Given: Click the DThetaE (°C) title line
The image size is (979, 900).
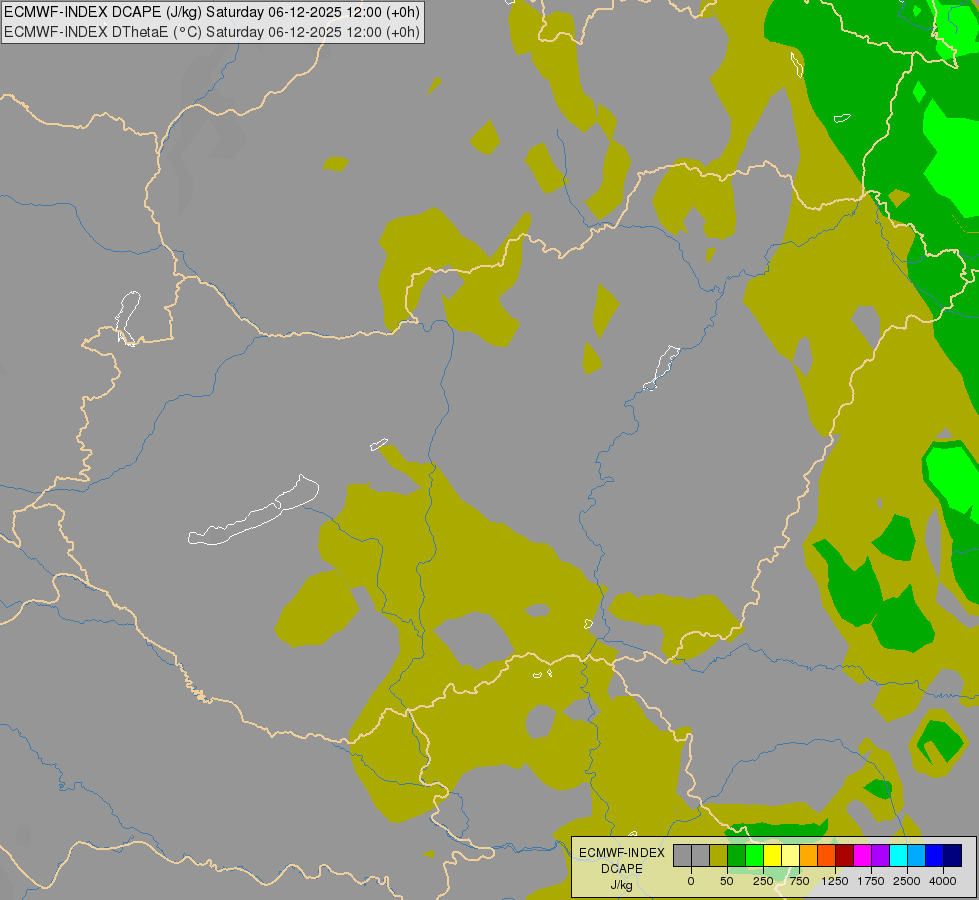Looking at the screenshot, I should pyautogui.click(x=212, y=32).
